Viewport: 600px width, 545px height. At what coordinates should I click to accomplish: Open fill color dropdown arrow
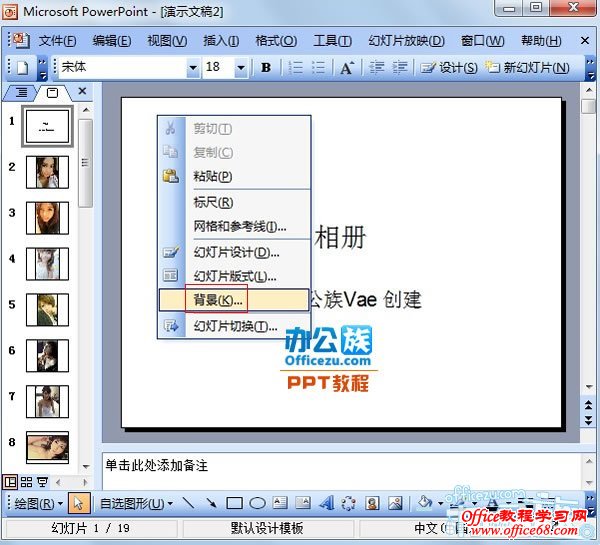click(440, 503)
